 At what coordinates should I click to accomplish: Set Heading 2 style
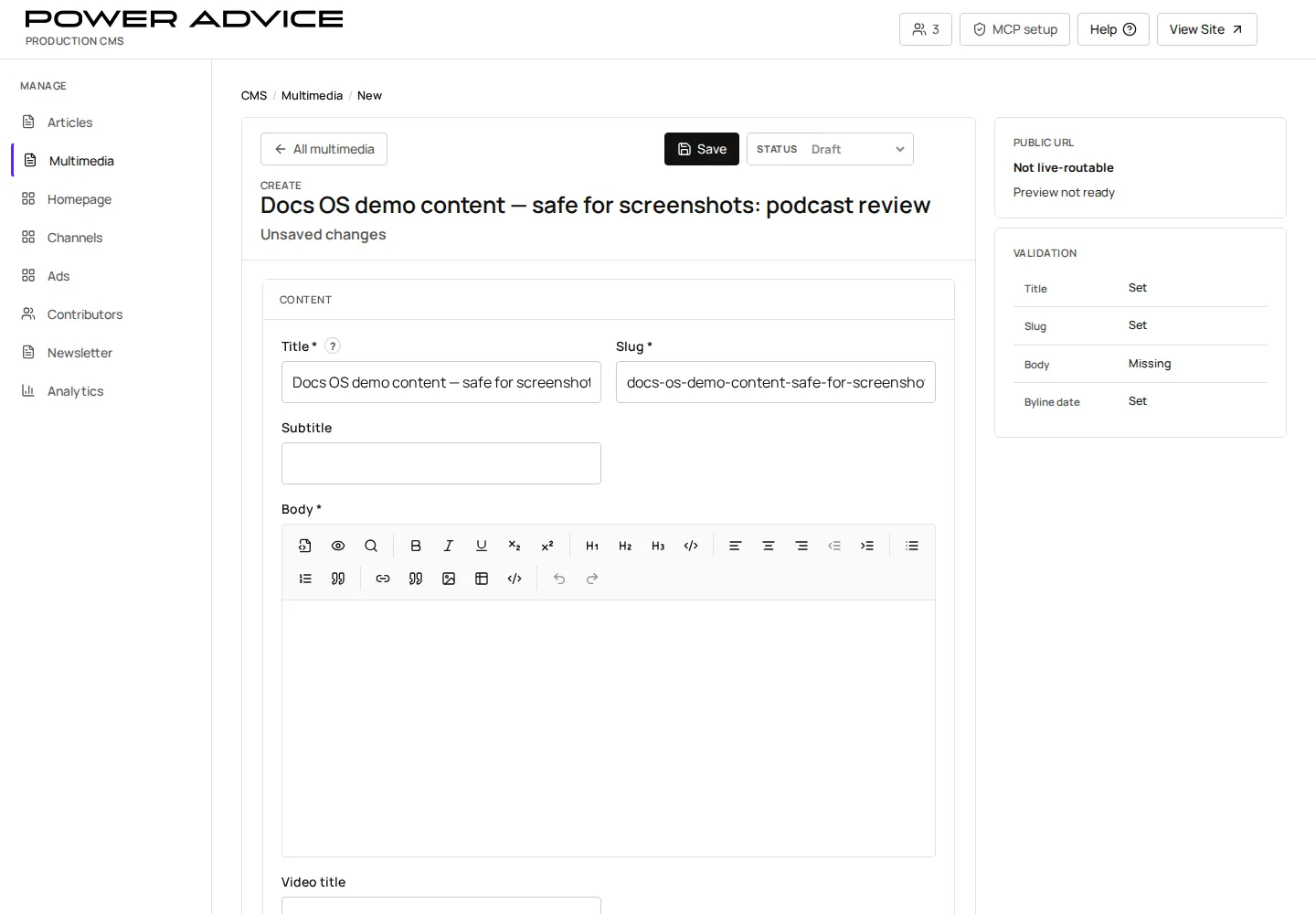[x=625, y=546]
